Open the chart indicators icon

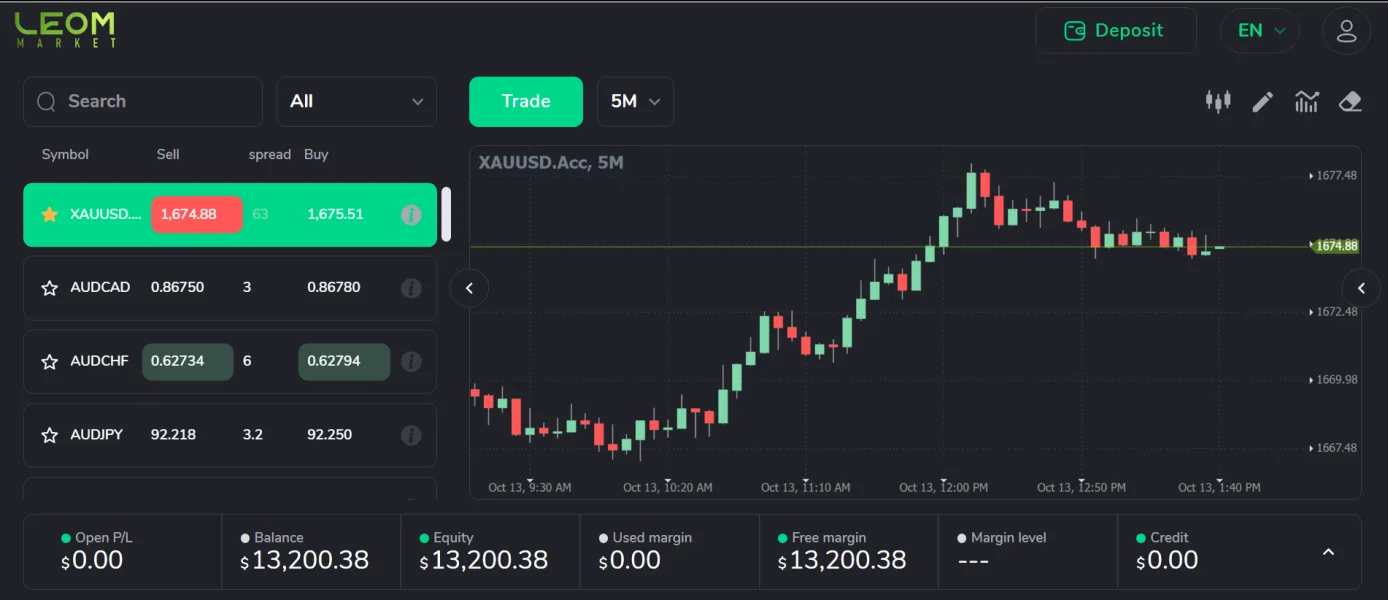(x=1306, y=101)
